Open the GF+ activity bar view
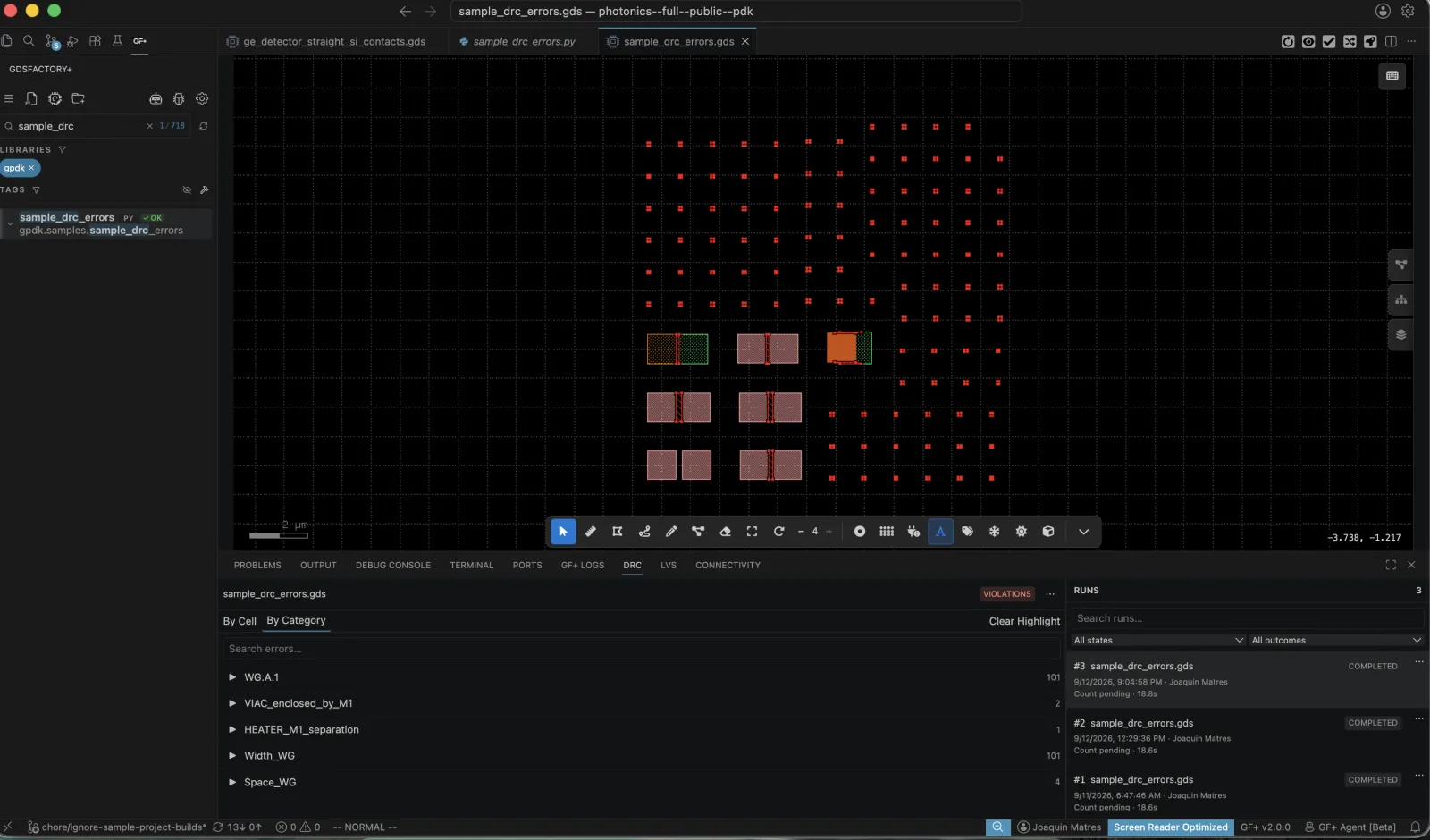 click(x=139, y=41)
